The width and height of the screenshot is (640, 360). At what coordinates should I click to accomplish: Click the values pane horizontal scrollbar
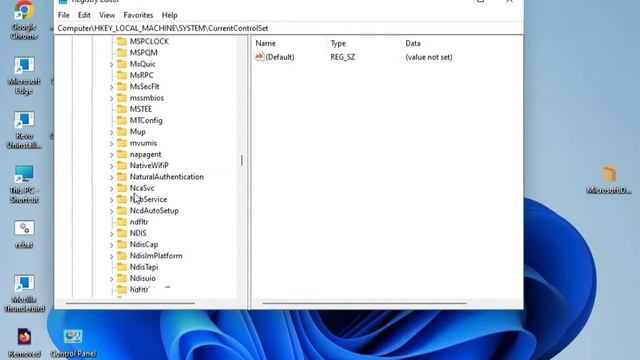364,303
